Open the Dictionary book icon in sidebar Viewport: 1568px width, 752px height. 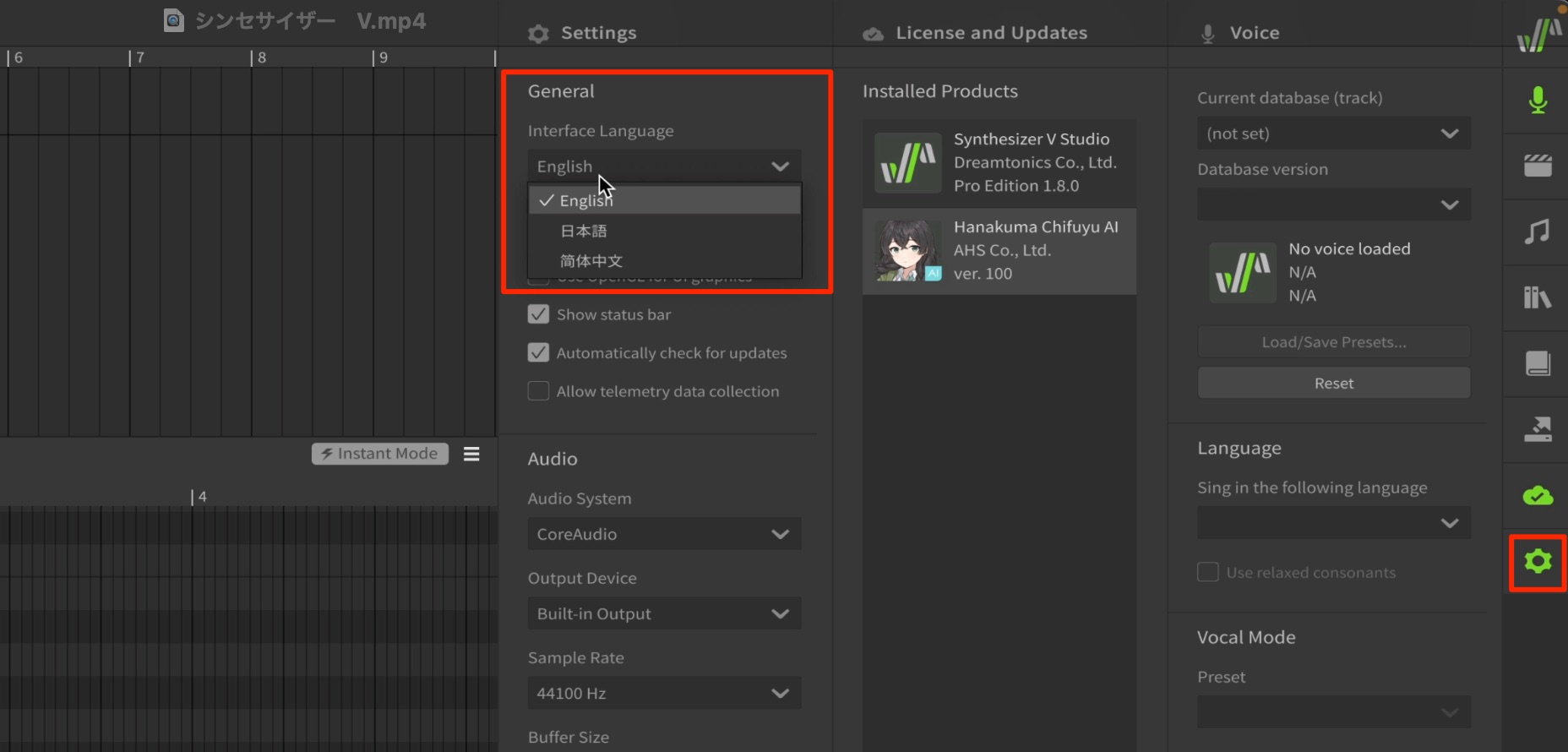coord(1538,363)
